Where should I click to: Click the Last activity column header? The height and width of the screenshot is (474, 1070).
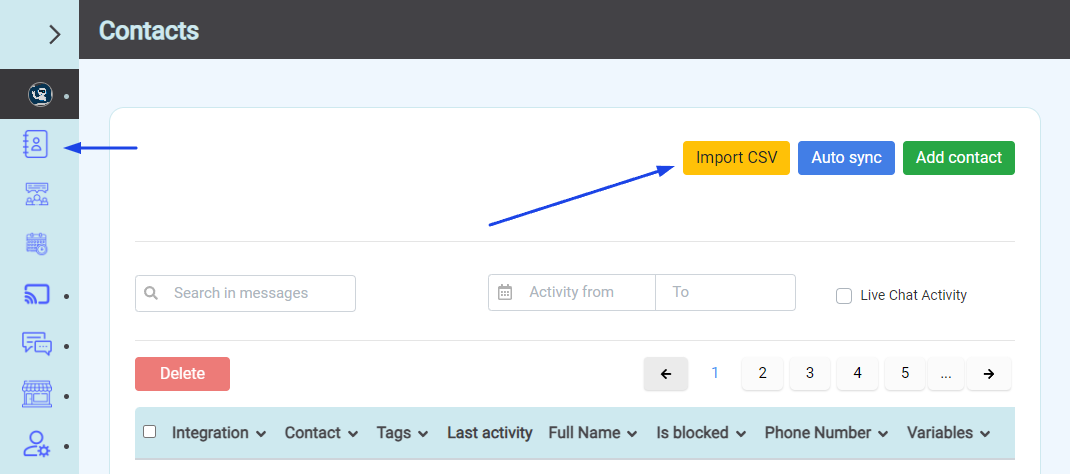(489, 432)
